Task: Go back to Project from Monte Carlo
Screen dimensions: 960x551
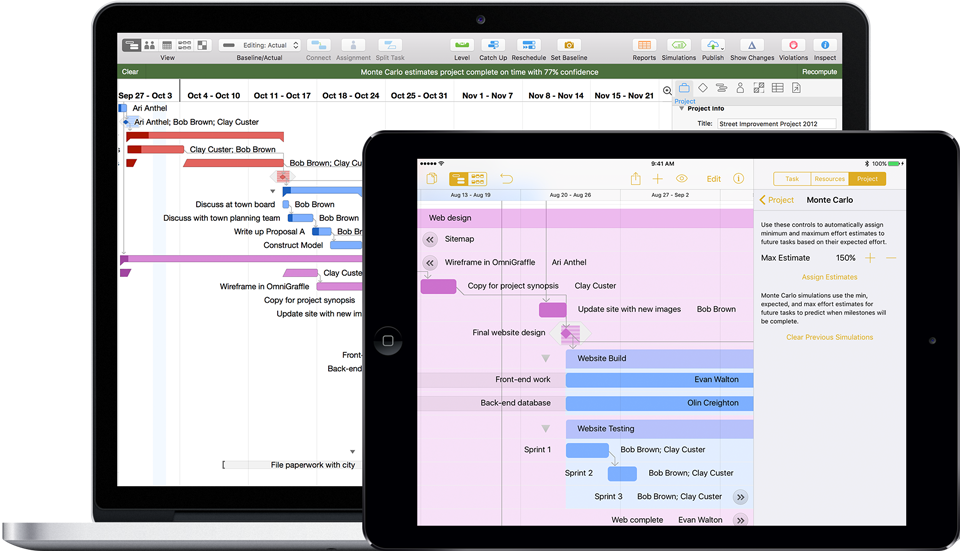Action: point(776,200)
